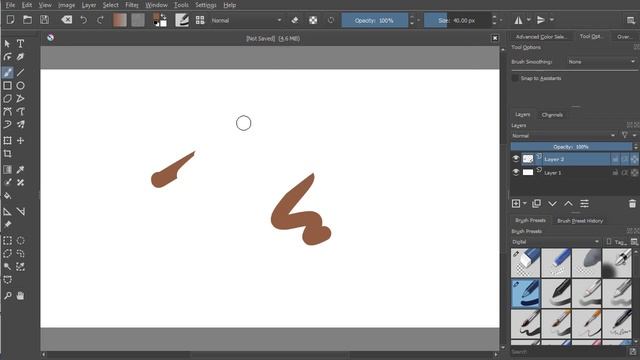The height and width of the screenshot is (360, 640).
Task: Open the layer filter funnel menu
Action: point(624,136)
